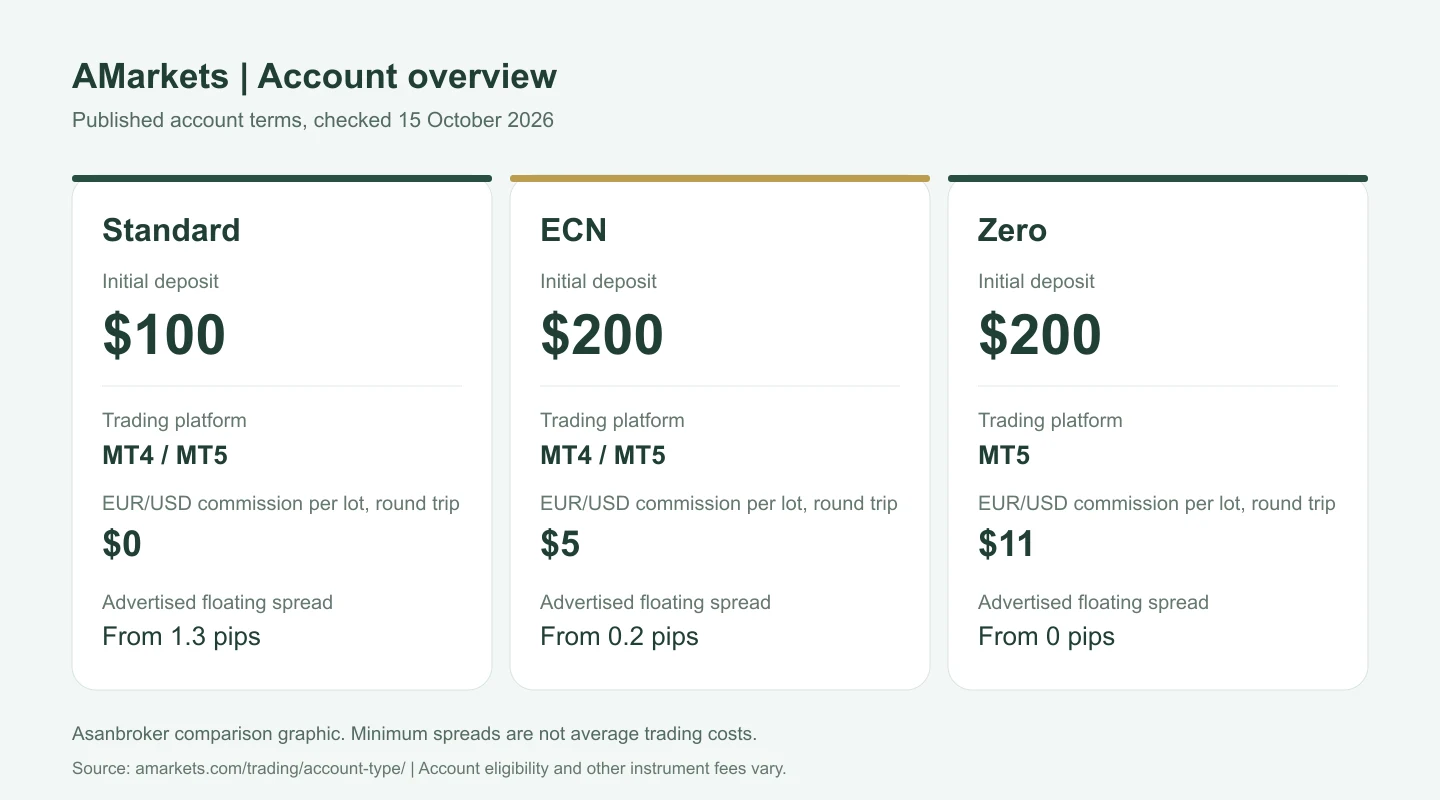Image resolution: width=1440 pixels, height=800 pixels.
Task: Click 'From 1.3 pips' spread text
Action: tap(181, 637)
